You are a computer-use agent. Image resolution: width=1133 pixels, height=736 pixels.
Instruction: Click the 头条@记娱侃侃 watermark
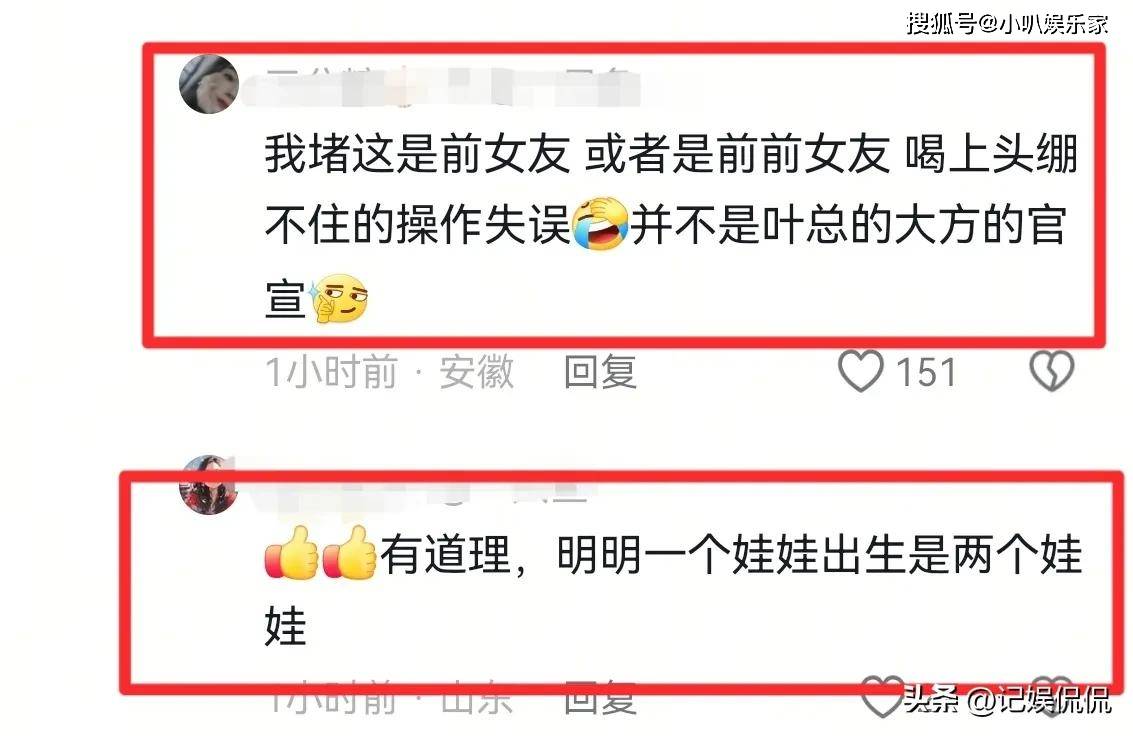pos(1007,699)
